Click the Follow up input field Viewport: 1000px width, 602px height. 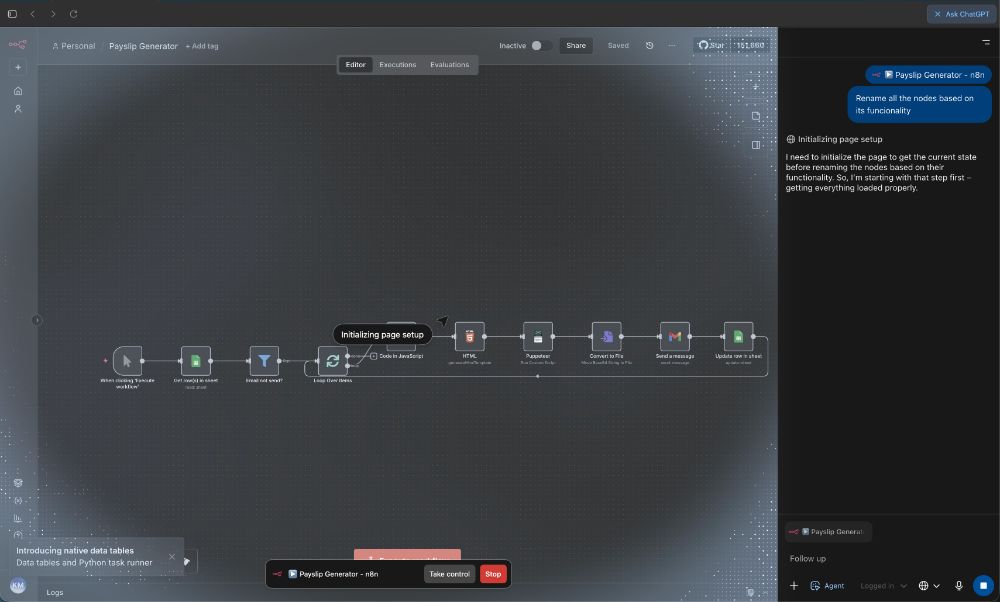888,558
